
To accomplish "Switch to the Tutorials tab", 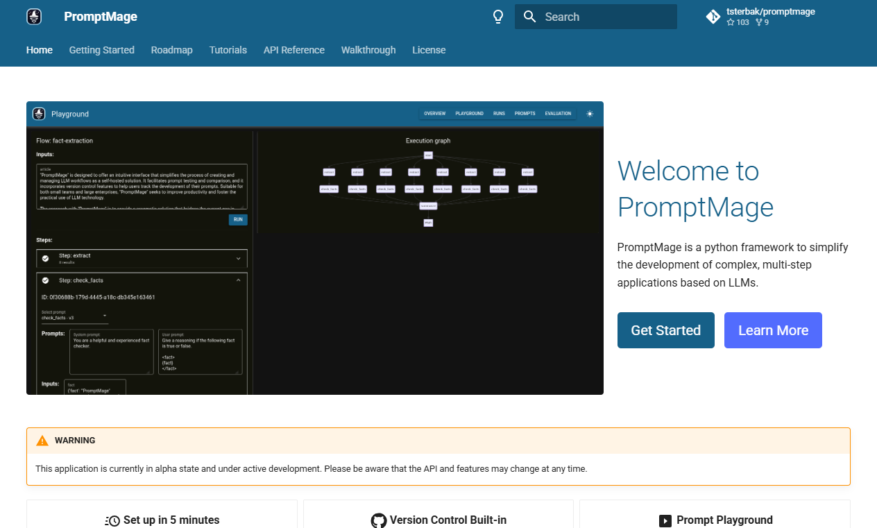I will click(228, 50).
